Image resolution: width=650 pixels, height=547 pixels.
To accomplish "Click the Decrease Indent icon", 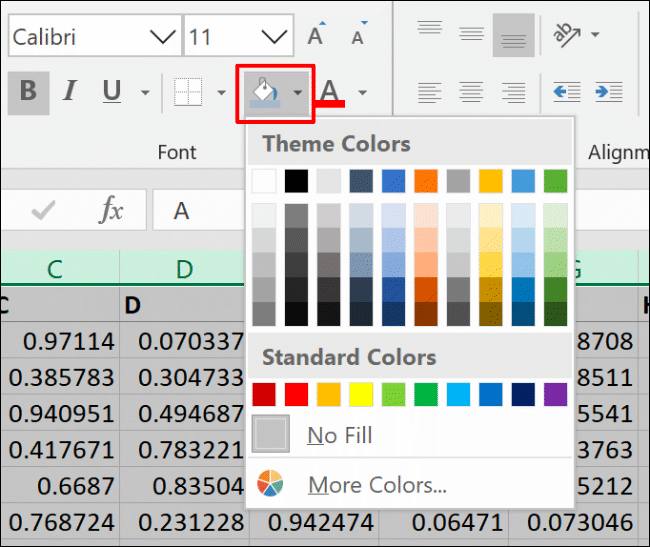I will tap(566, 93).
